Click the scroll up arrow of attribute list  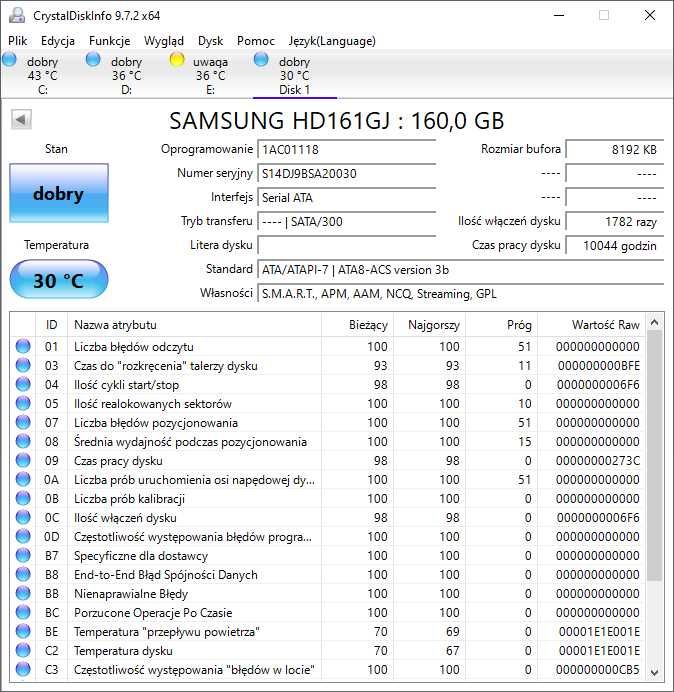tap(655, 323)
